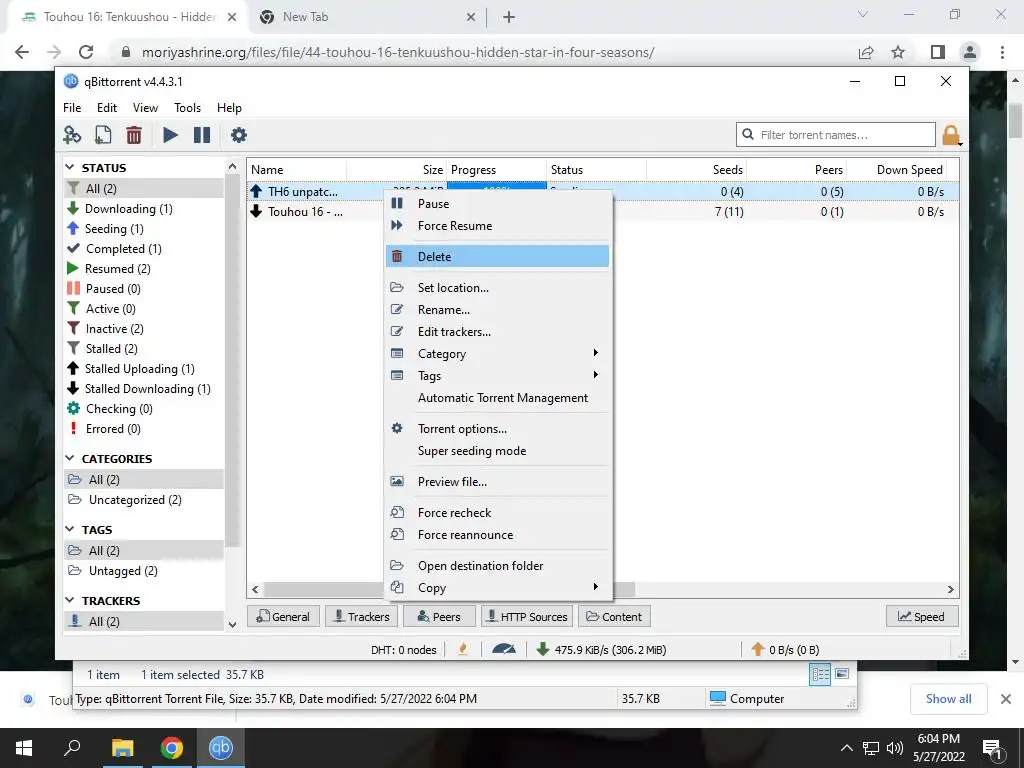Click the green download speed arrow in status bar
Image resolution: width=1024 pixels, height=768 pixels.
click(x=542, y=649)
